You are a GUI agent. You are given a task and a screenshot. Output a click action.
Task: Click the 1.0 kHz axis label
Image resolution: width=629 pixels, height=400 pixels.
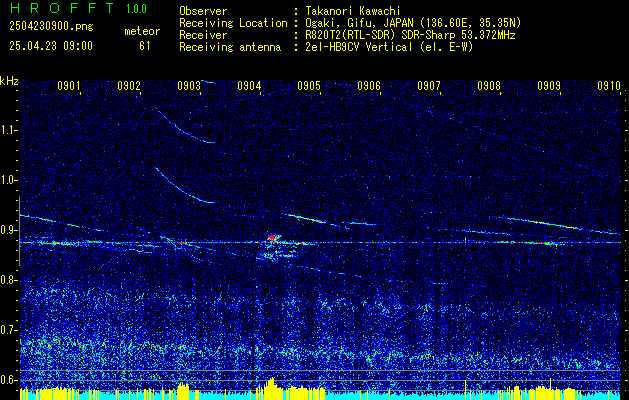(9, 181)
